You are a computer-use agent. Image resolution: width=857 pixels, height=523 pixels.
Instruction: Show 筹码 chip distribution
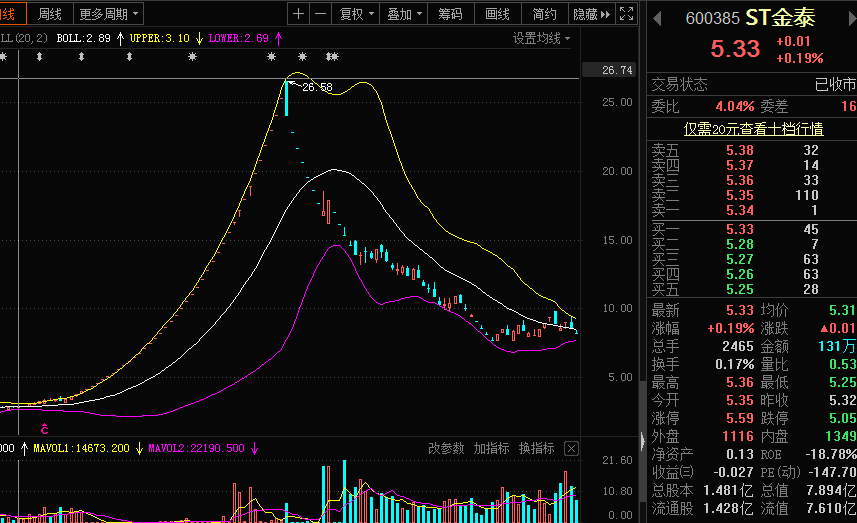(450, 14)
